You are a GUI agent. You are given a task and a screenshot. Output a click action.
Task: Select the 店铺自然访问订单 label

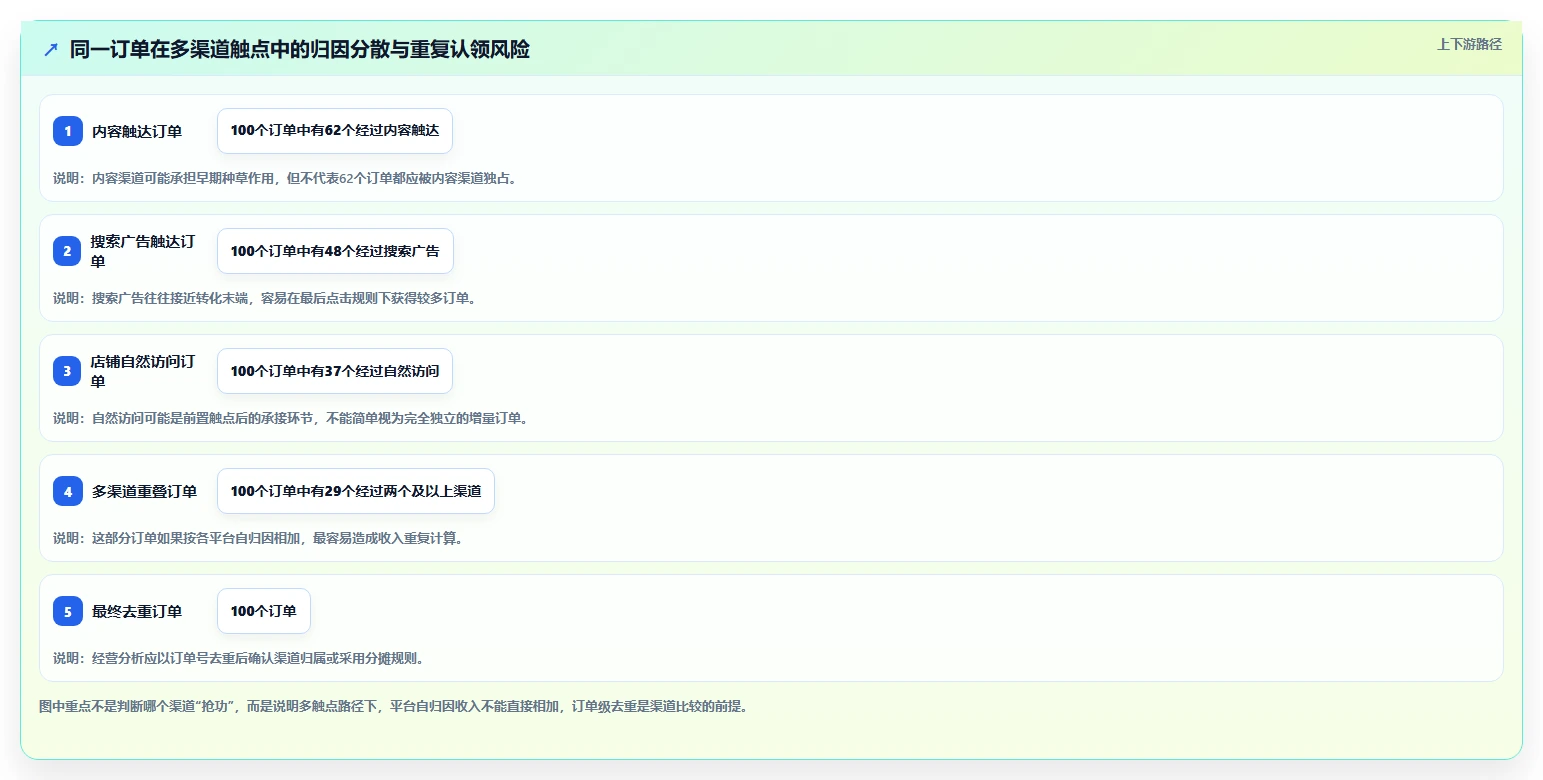tap(144, 371)
